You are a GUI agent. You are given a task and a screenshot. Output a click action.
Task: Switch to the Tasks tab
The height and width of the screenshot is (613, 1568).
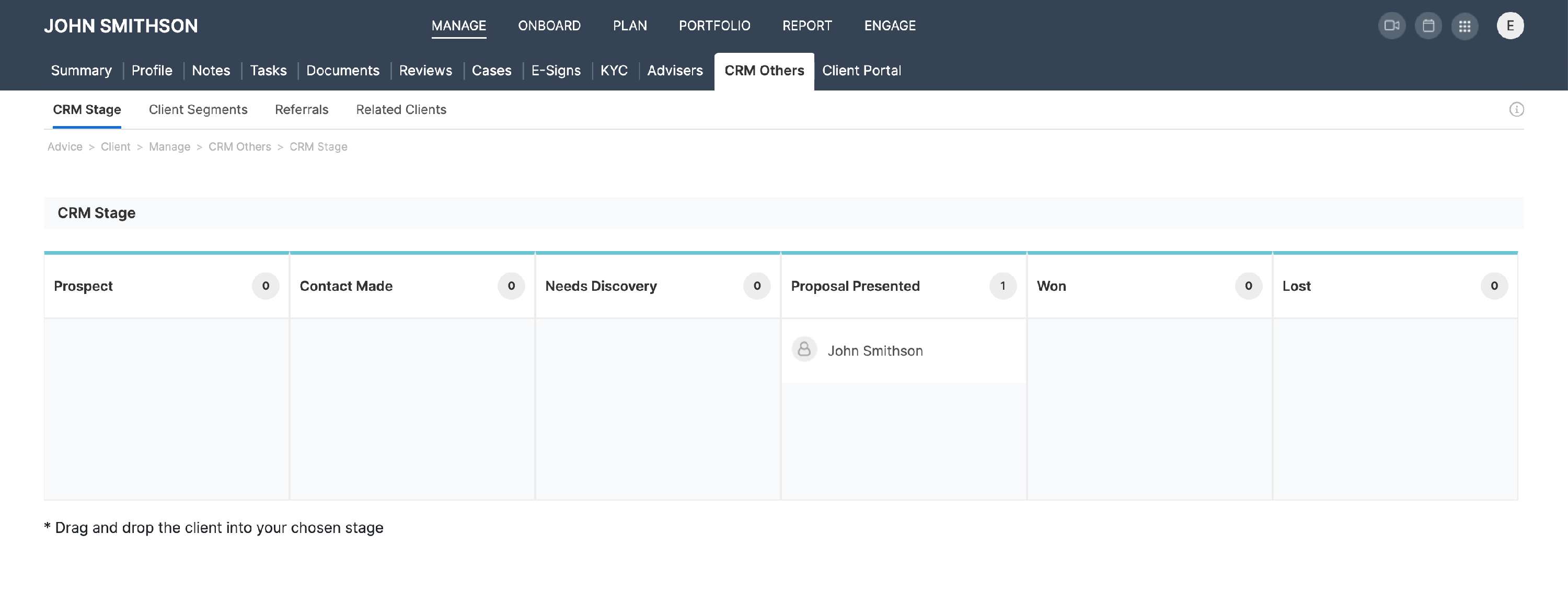[x=269, y=71]
